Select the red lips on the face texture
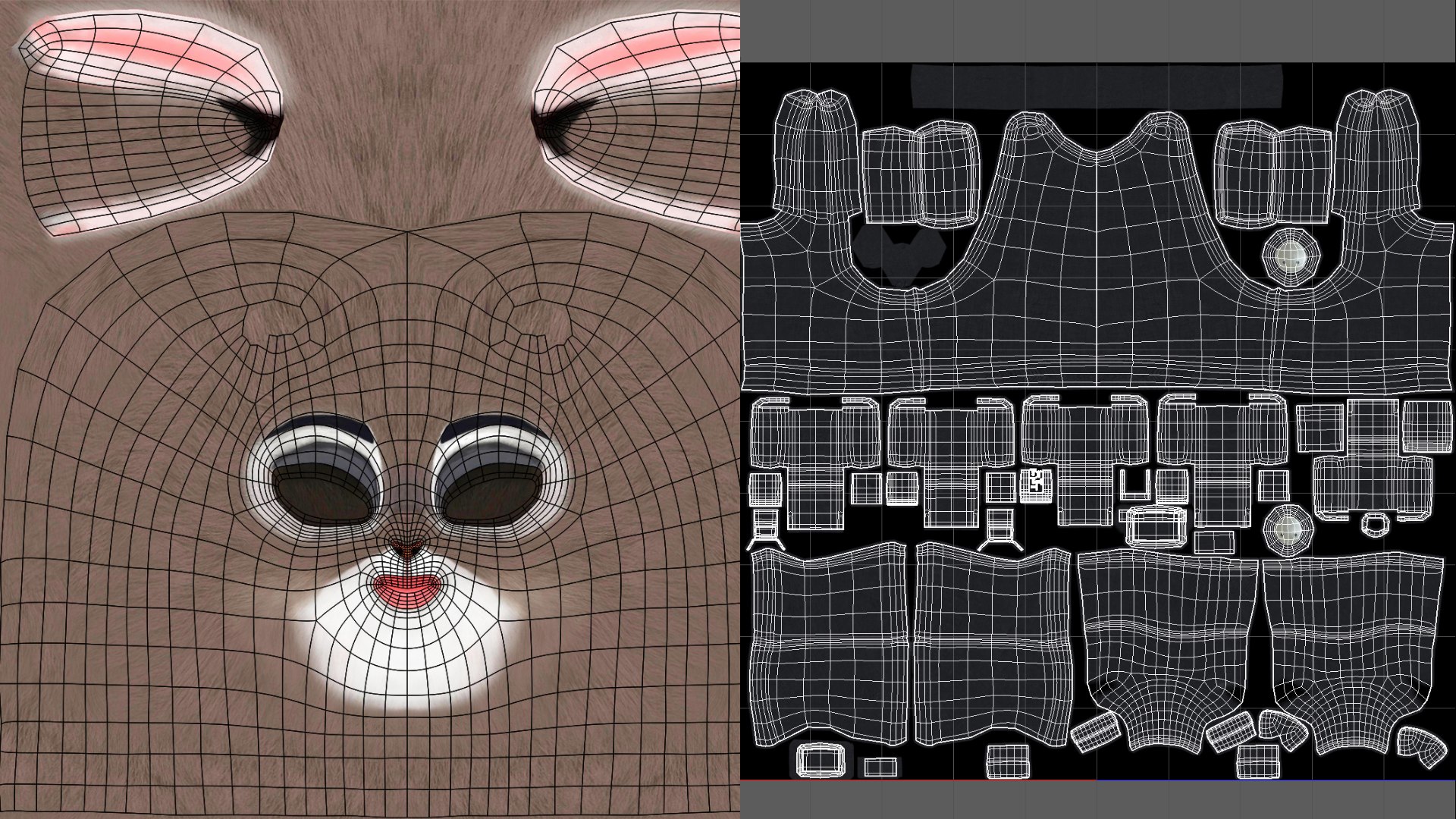 coord(409,589)
